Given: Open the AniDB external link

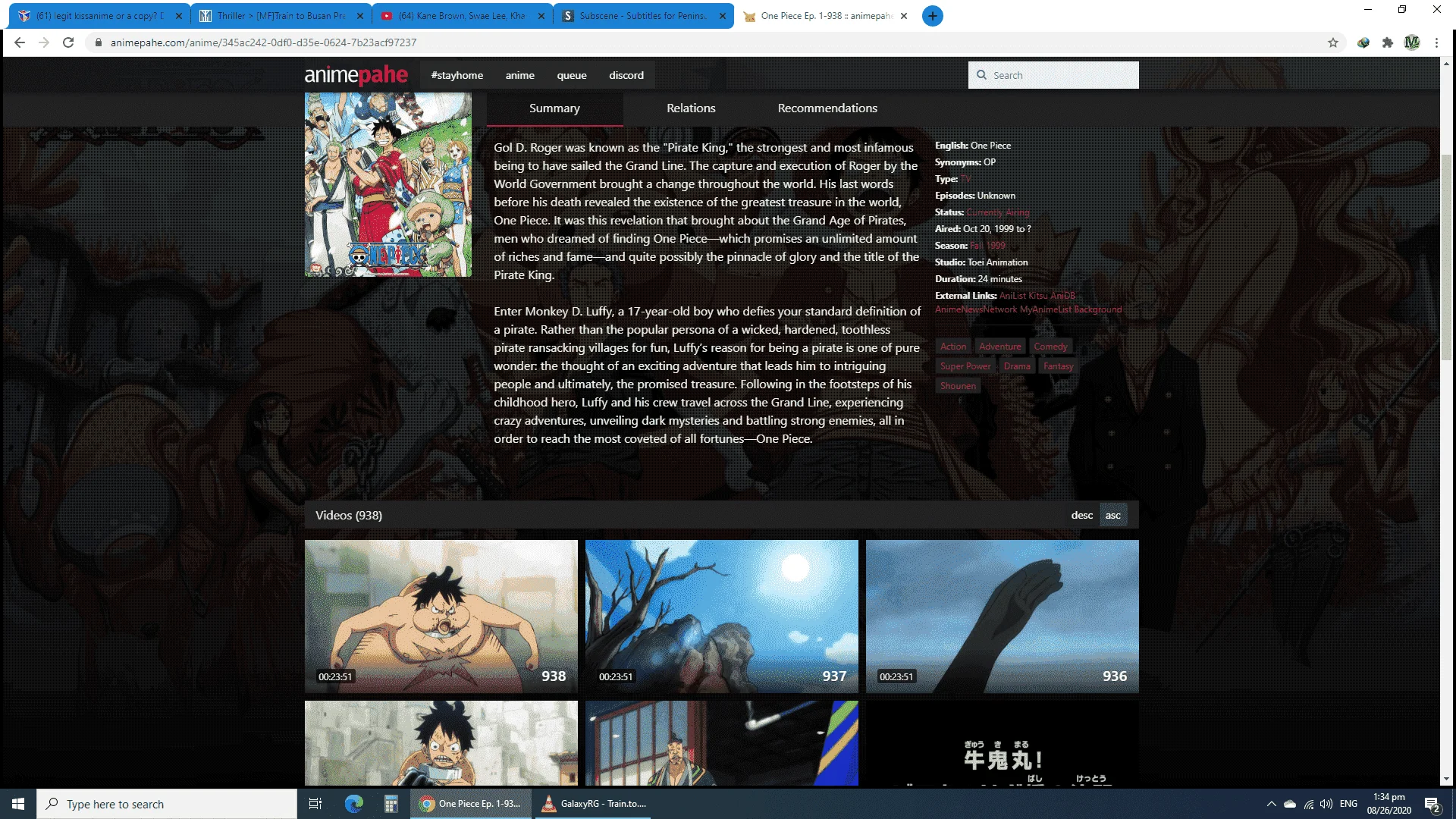Looking at the screenshot, I should coord(1062,296).
